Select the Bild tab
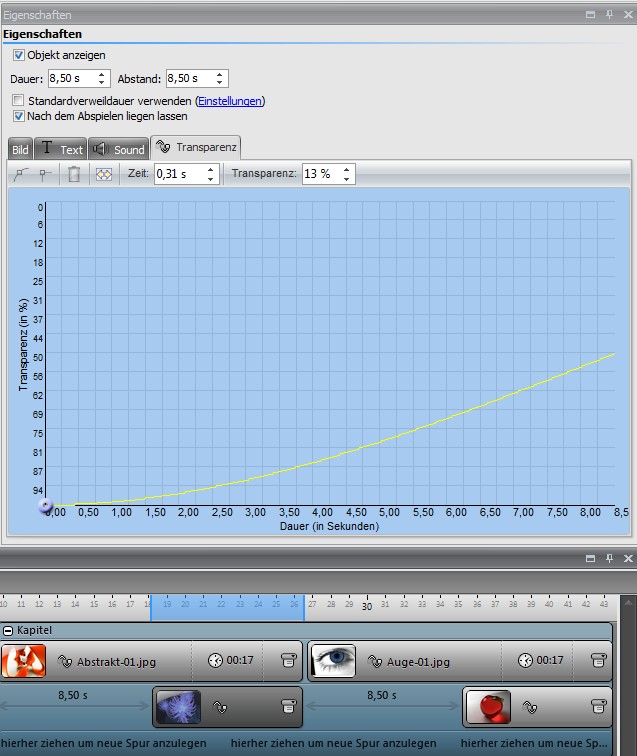Image resolution: width=637 pixels, height=756 pixels. 20,149
